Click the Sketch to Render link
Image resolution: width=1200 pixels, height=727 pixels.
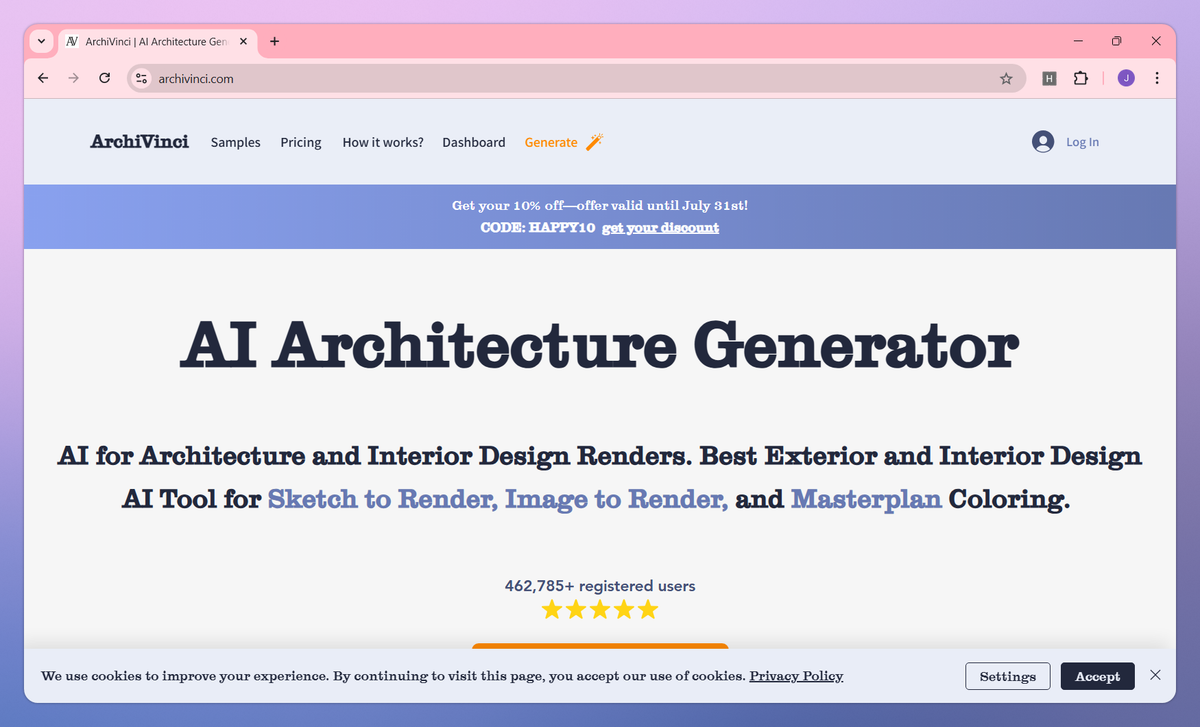pyautogui.click(x=382, y=498)
